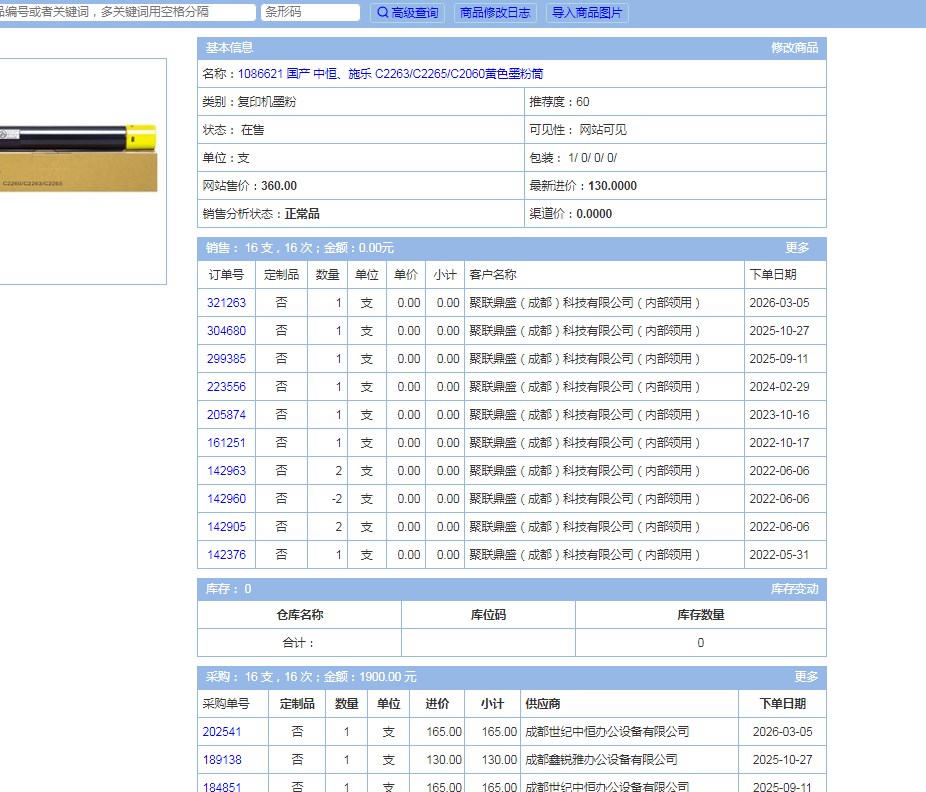
Task: Click the 条形码 barcode input field
Action: 310,13
